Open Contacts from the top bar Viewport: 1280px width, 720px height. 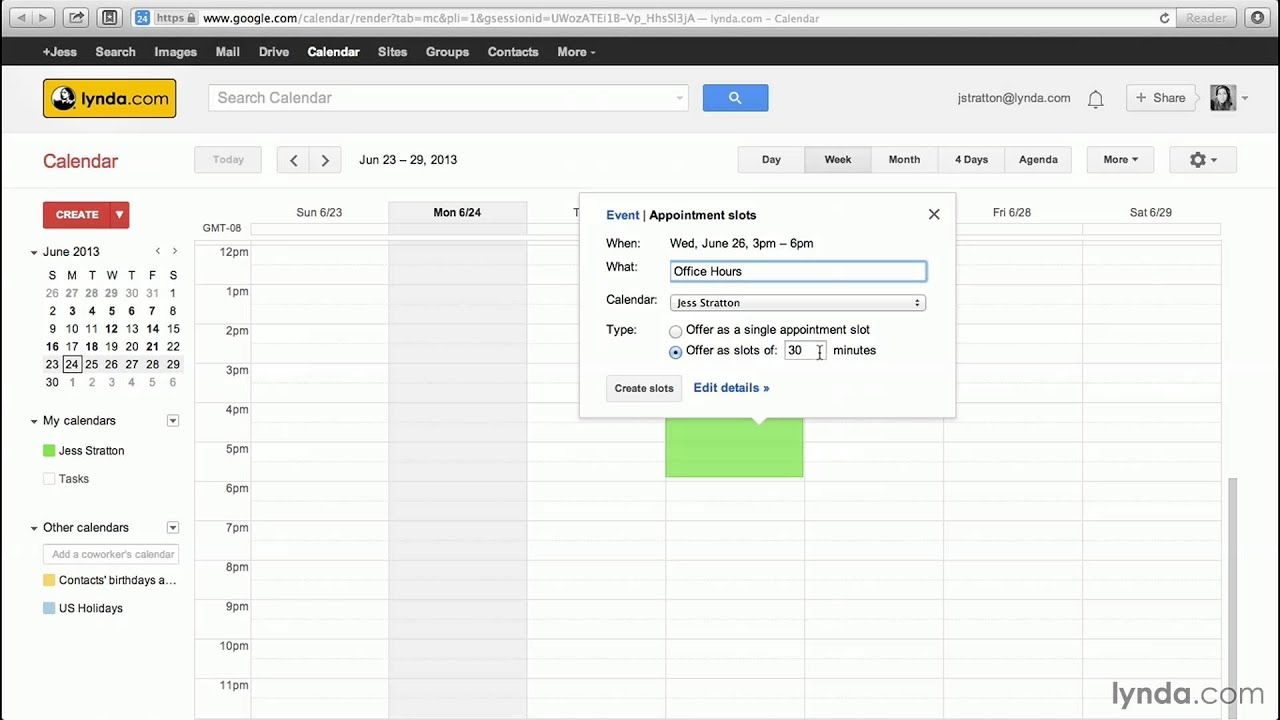pyautogui.click(x=513, y=52)
